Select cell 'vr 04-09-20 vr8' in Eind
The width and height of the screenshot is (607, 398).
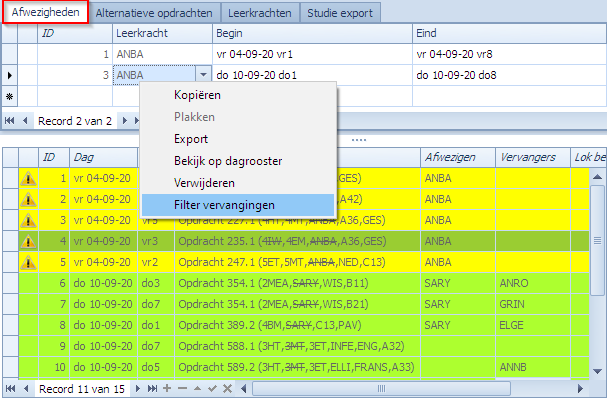[x=509, y=54]
